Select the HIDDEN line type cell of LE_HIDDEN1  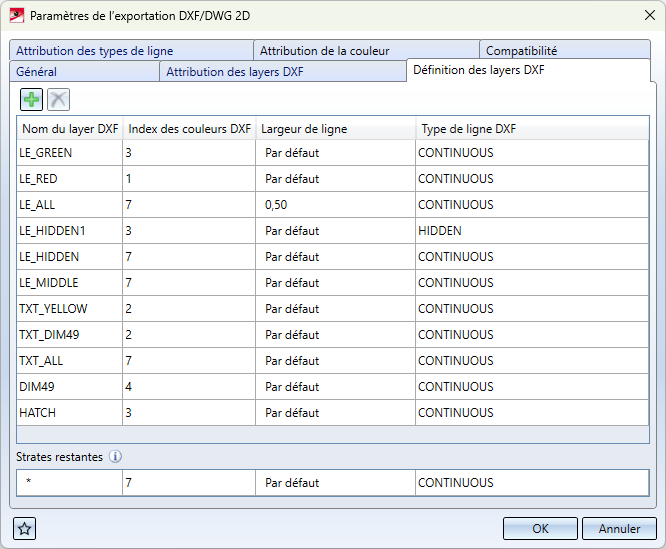click(x=532, y=231)
